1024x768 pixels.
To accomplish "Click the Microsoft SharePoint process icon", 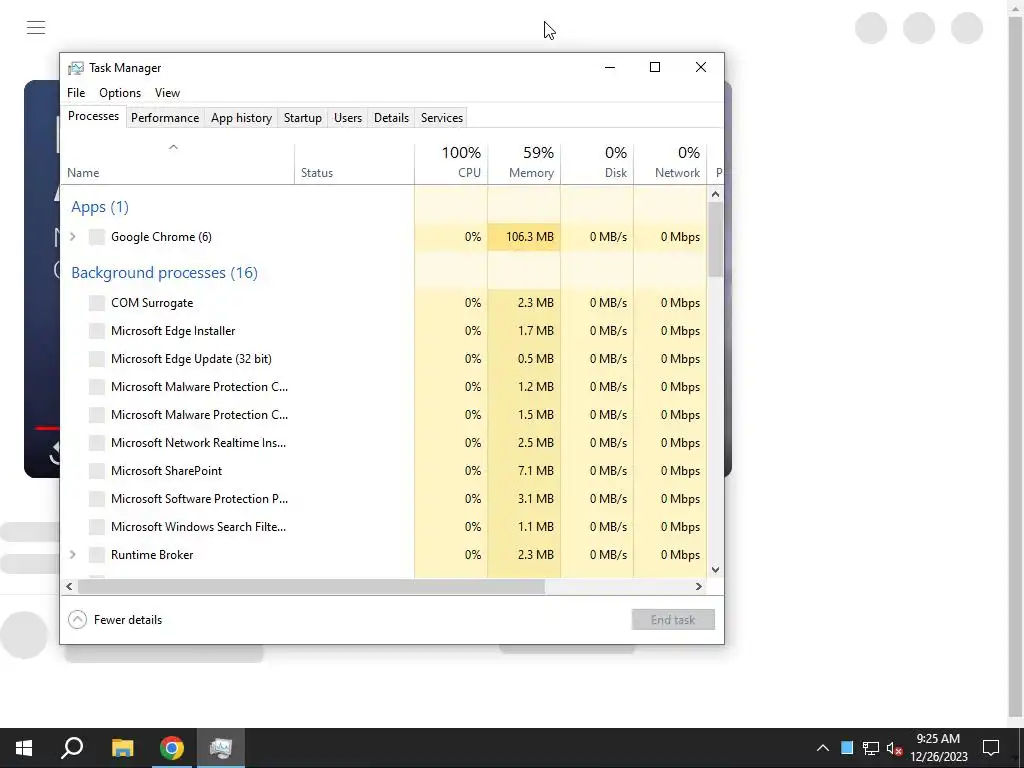I will tap(97, 471).
